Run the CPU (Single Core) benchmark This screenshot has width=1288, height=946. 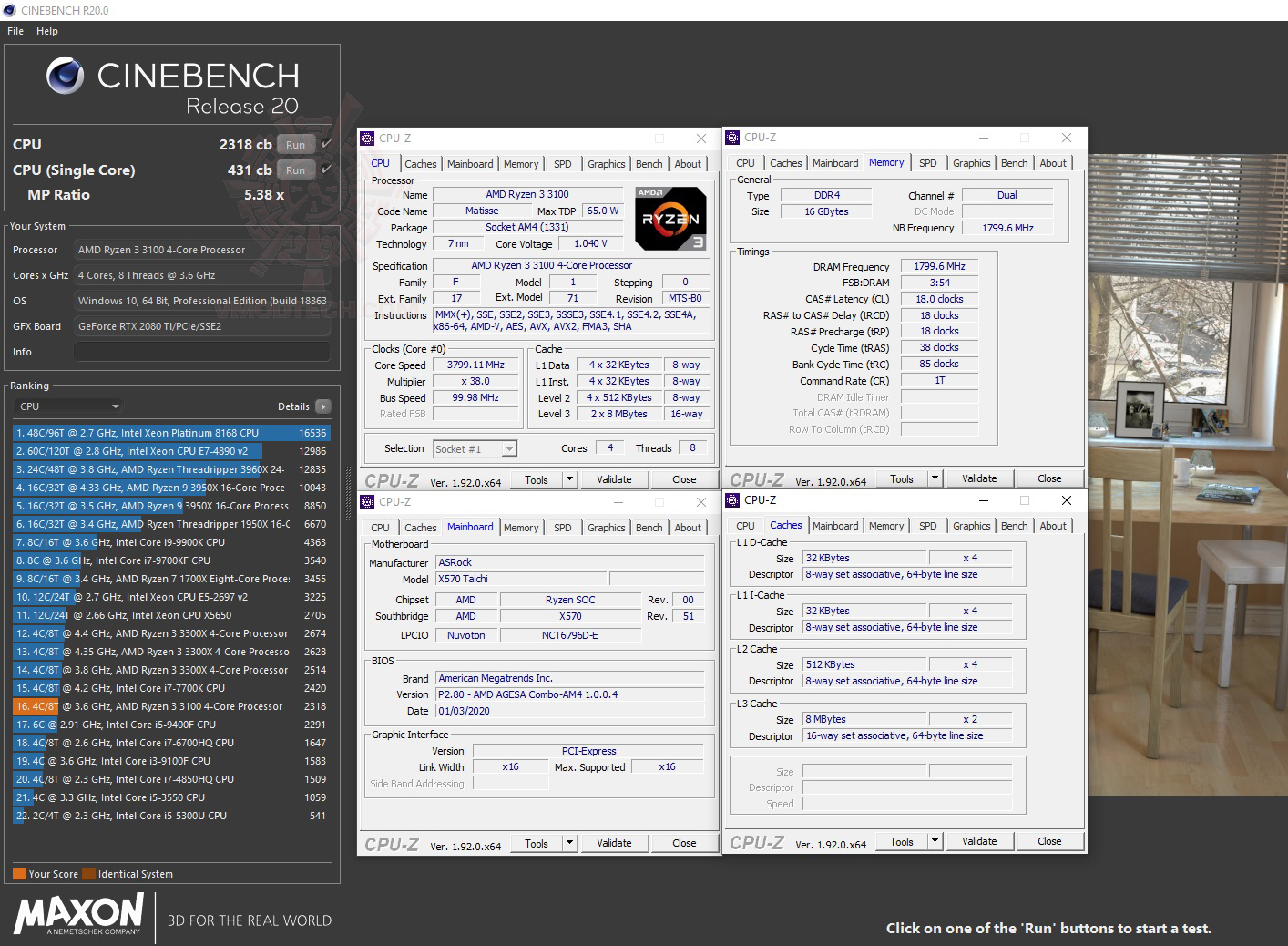click(x=296, y=170)
